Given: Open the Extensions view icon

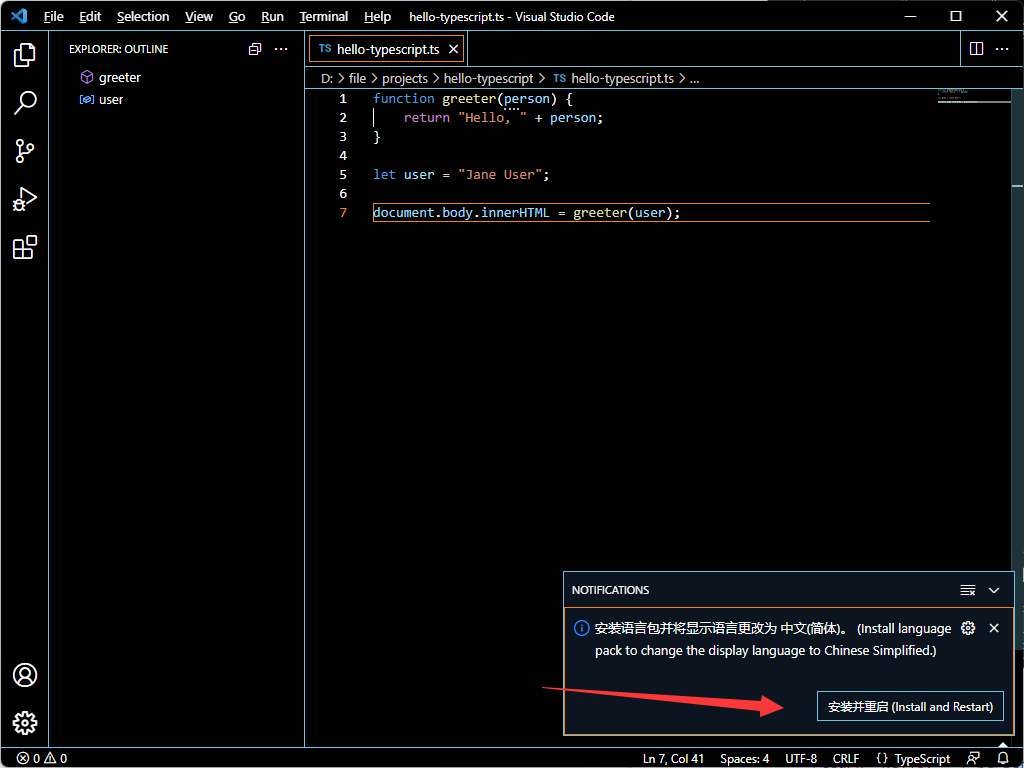Looking at the screenshot, I should click(25, 247).
